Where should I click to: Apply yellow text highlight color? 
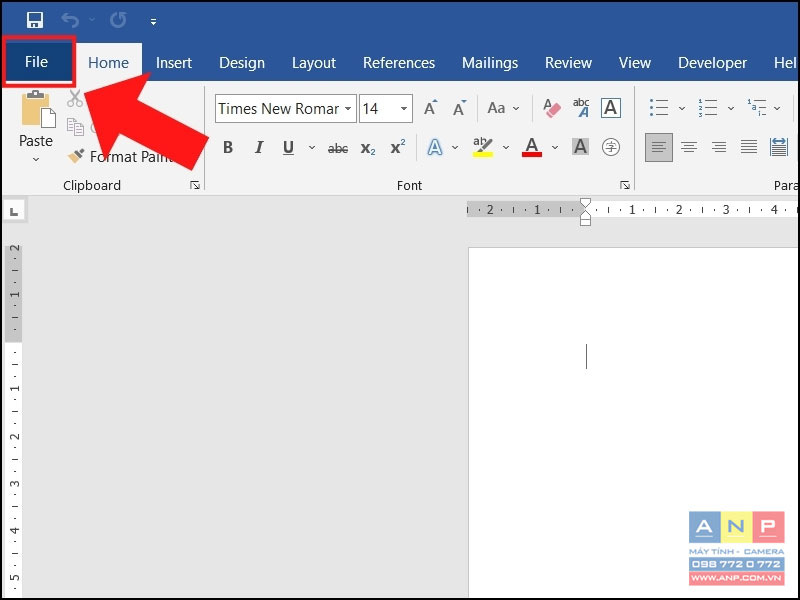(483, 147)
